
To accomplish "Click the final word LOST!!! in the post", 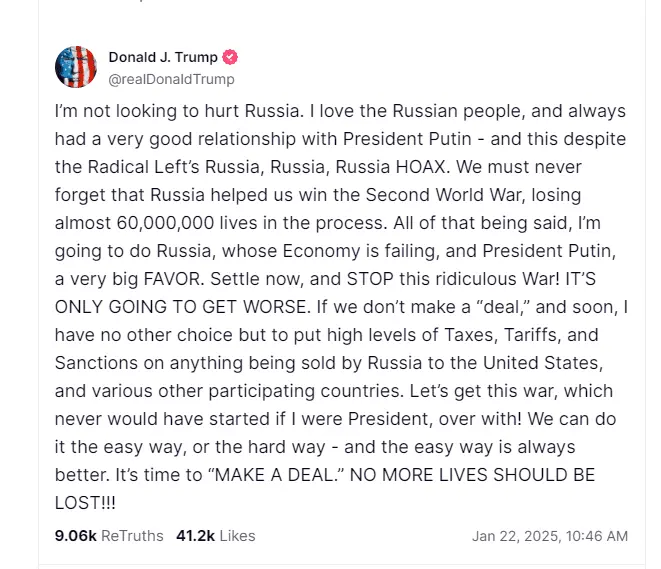I will 85,502.
